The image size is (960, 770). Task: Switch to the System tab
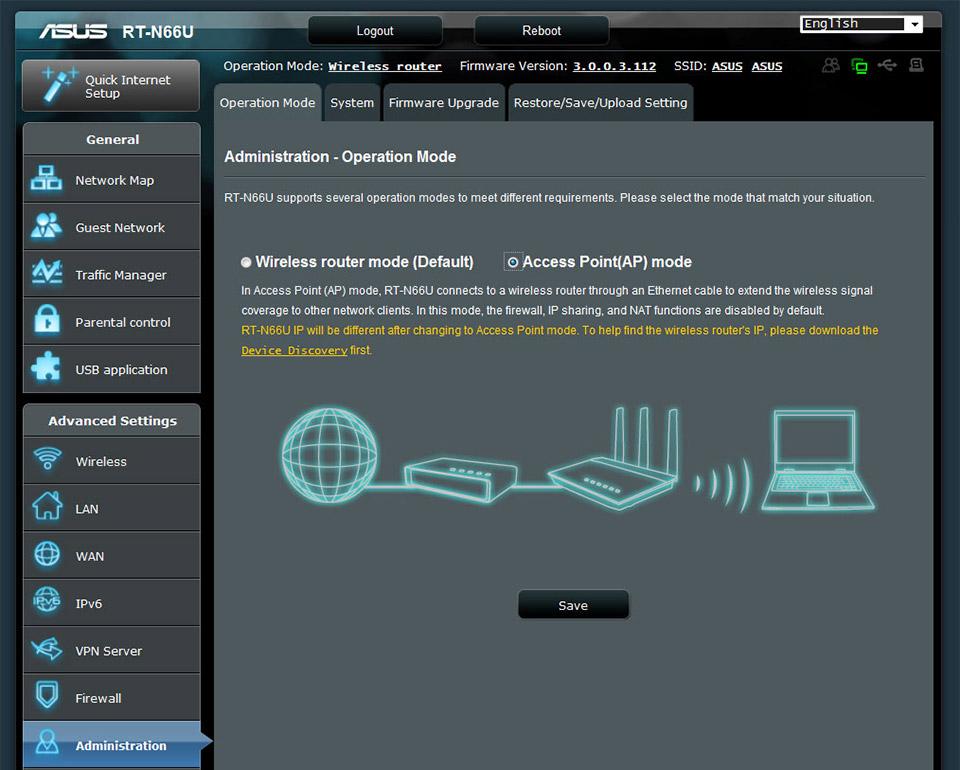point(352,103)
